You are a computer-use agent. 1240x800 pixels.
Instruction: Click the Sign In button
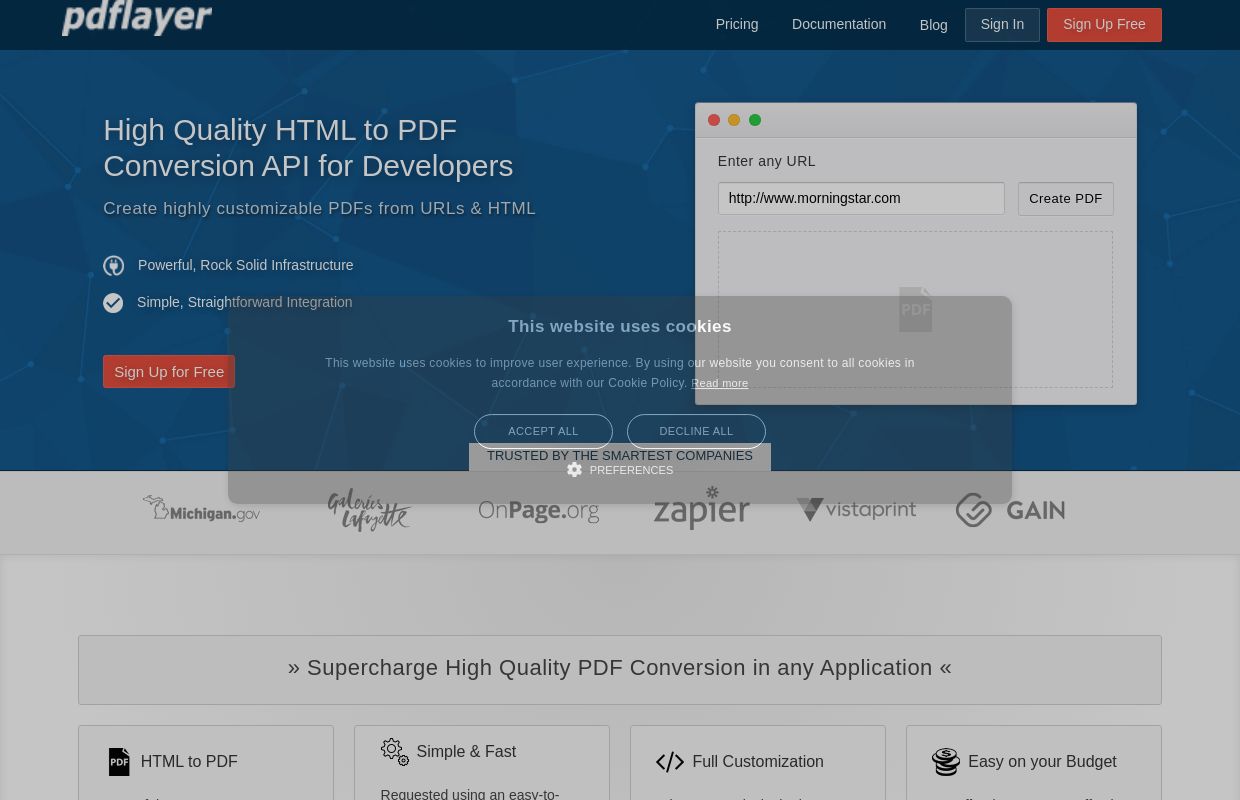1002,25
